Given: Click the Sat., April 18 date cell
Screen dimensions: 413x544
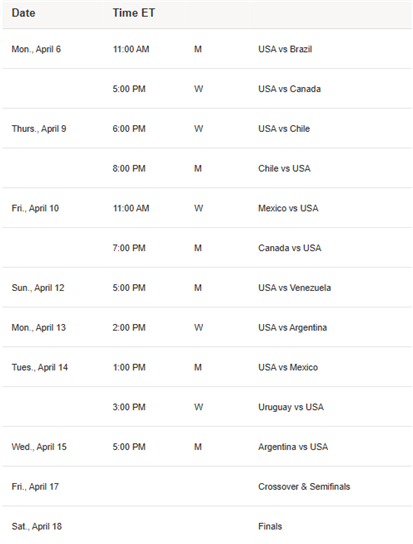Looking at the screenshot, I should coord(36,527).
